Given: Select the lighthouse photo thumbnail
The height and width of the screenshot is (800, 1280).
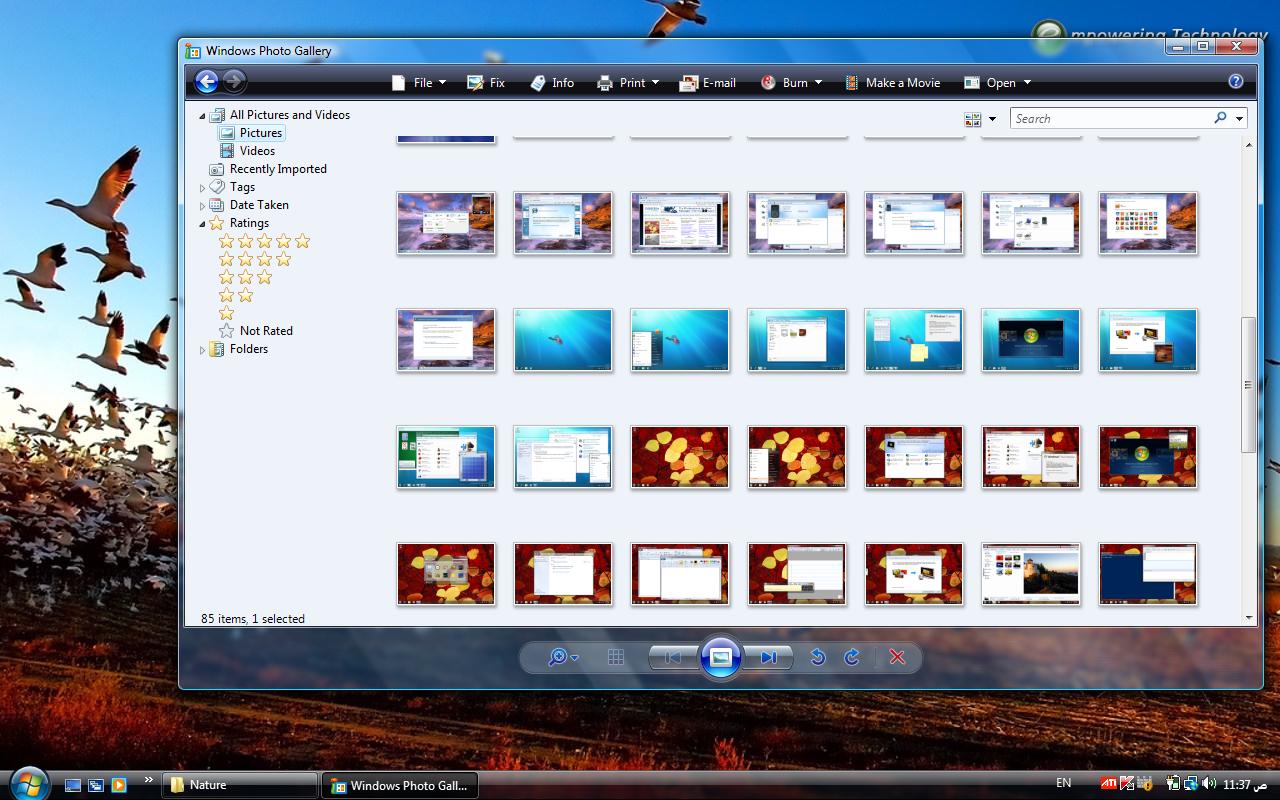Looking at the screenshot, I should [x=1031, y=574].
